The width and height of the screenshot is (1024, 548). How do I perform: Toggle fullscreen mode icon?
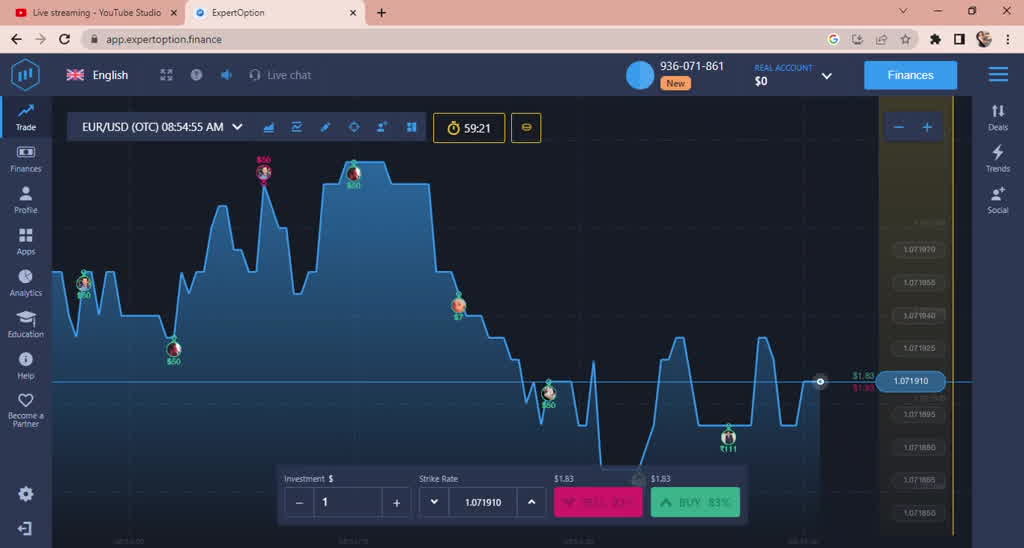(x=167, y=75)
